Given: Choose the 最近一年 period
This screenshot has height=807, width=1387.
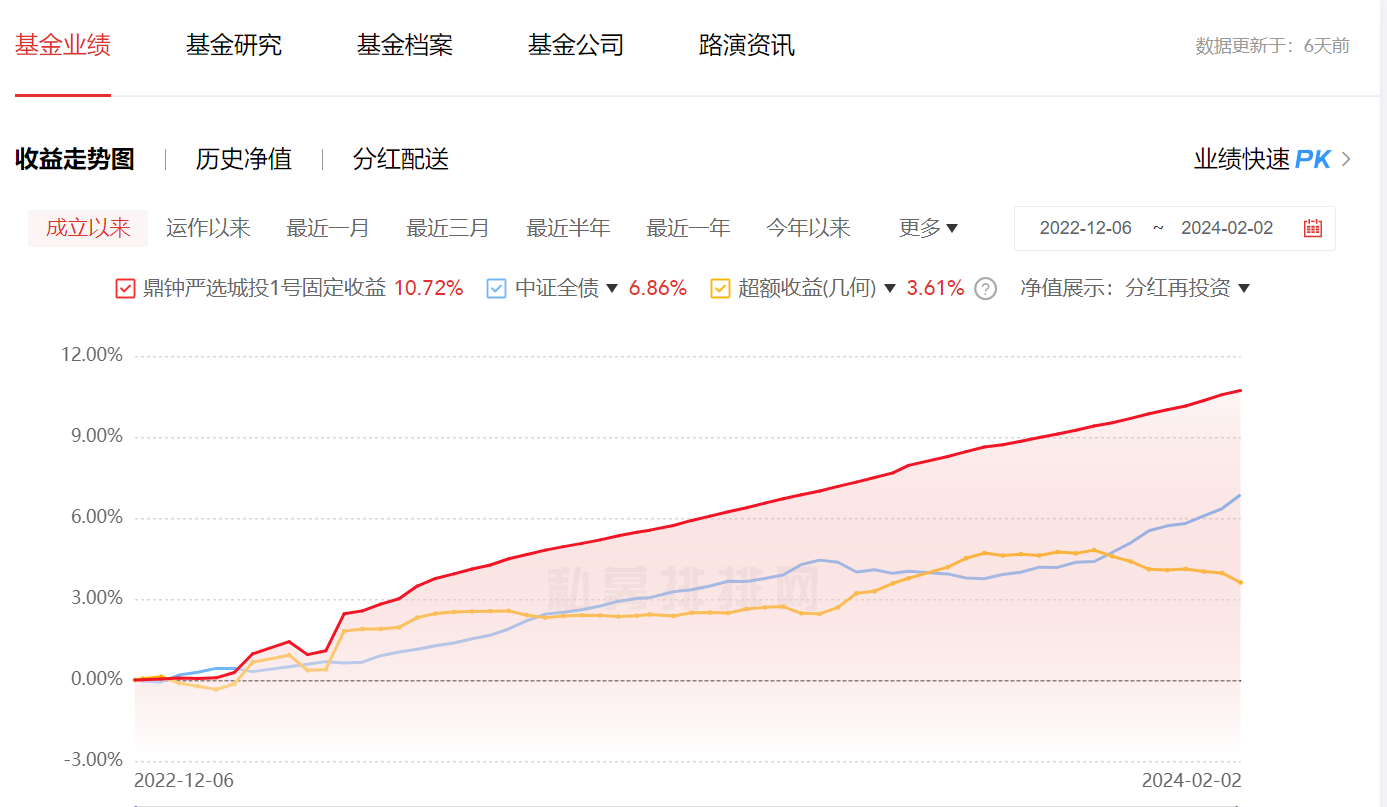Looking at the screenshot, I should point(688,228).
